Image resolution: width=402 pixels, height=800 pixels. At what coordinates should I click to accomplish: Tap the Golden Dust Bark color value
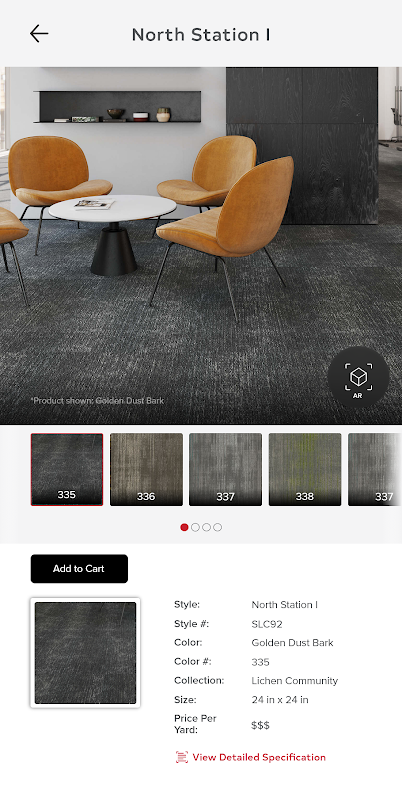(x=292, y=642)
